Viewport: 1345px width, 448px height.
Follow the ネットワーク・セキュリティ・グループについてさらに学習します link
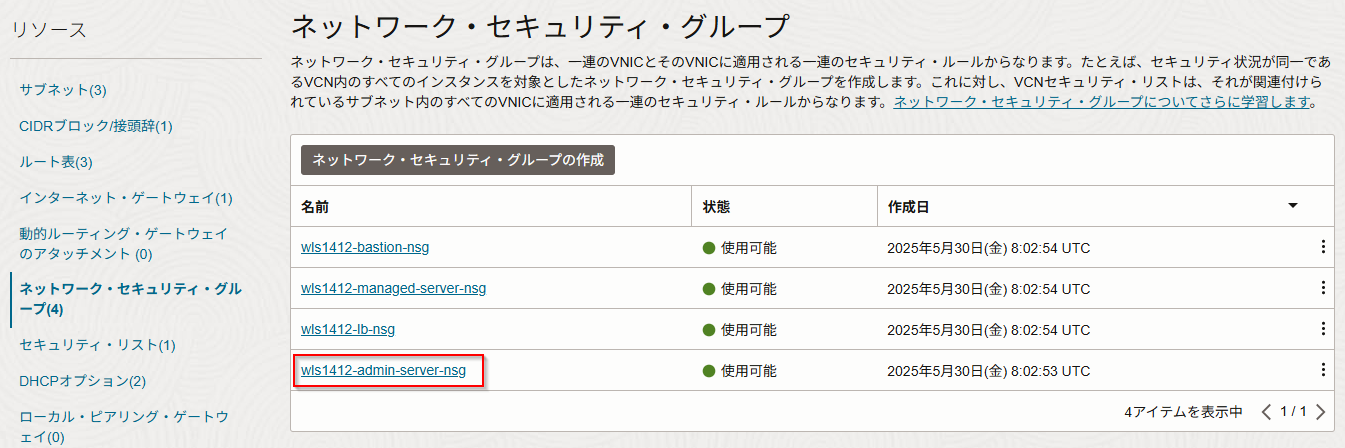coord(1101,103)
